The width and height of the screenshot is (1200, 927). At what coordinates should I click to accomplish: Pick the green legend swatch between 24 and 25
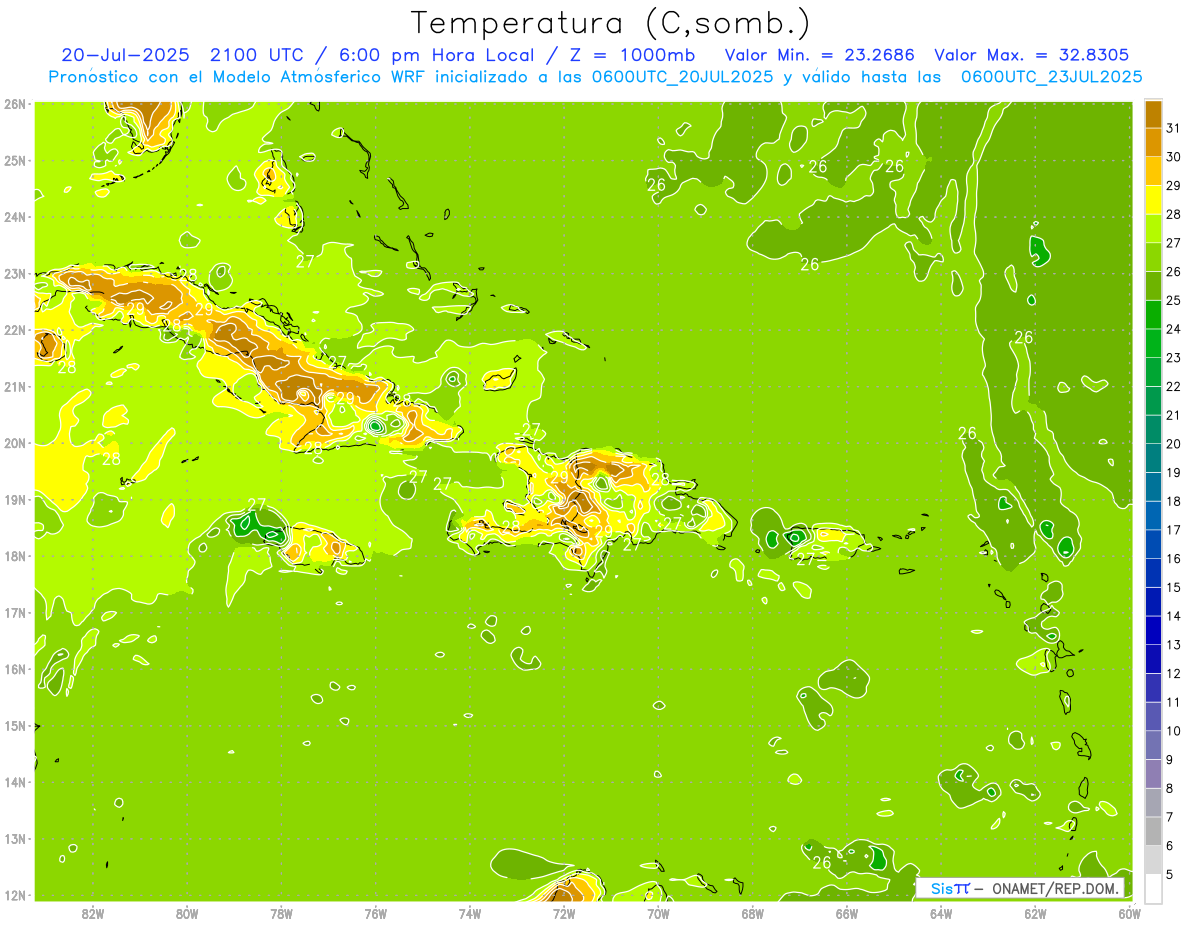(1153, 314)
